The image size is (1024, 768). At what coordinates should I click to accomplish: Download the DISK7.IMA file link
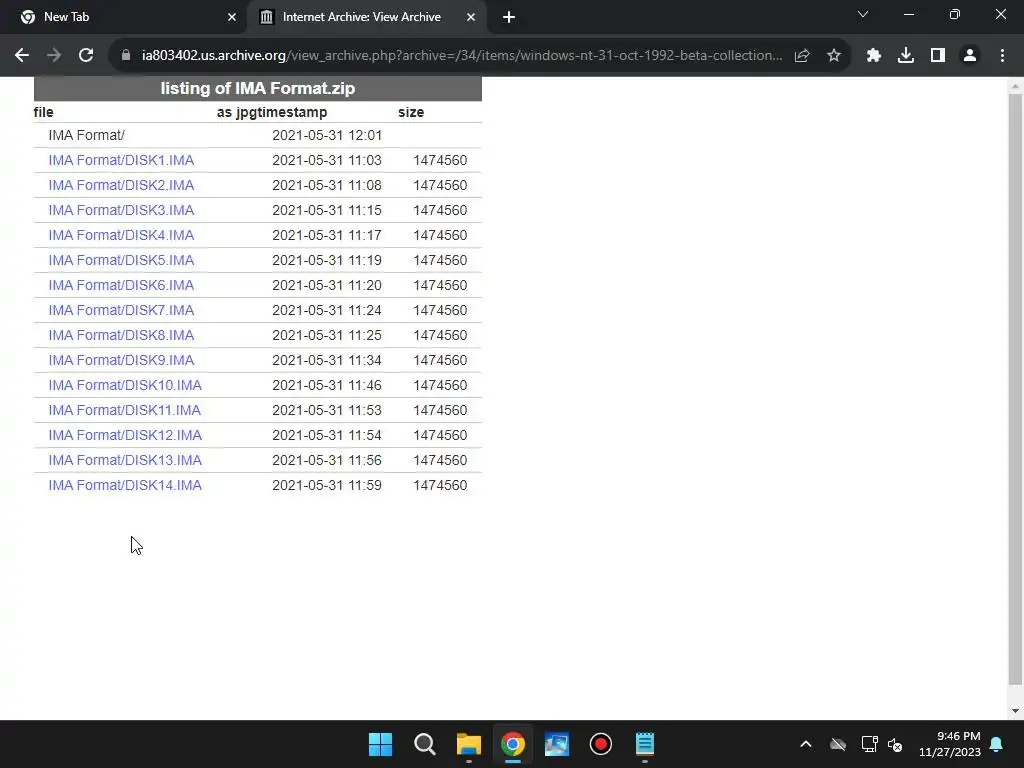121,310
